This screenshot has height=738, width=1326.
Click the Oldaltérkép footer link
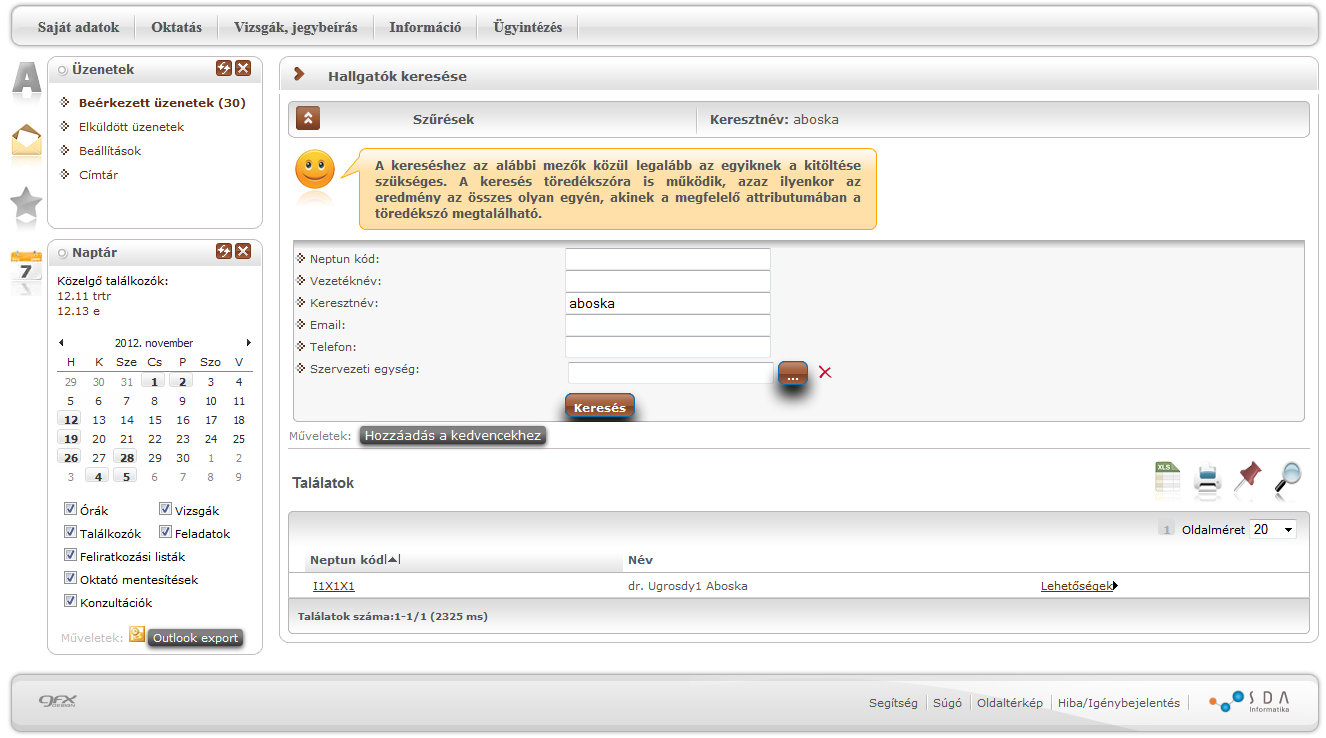click(1010, 703)
